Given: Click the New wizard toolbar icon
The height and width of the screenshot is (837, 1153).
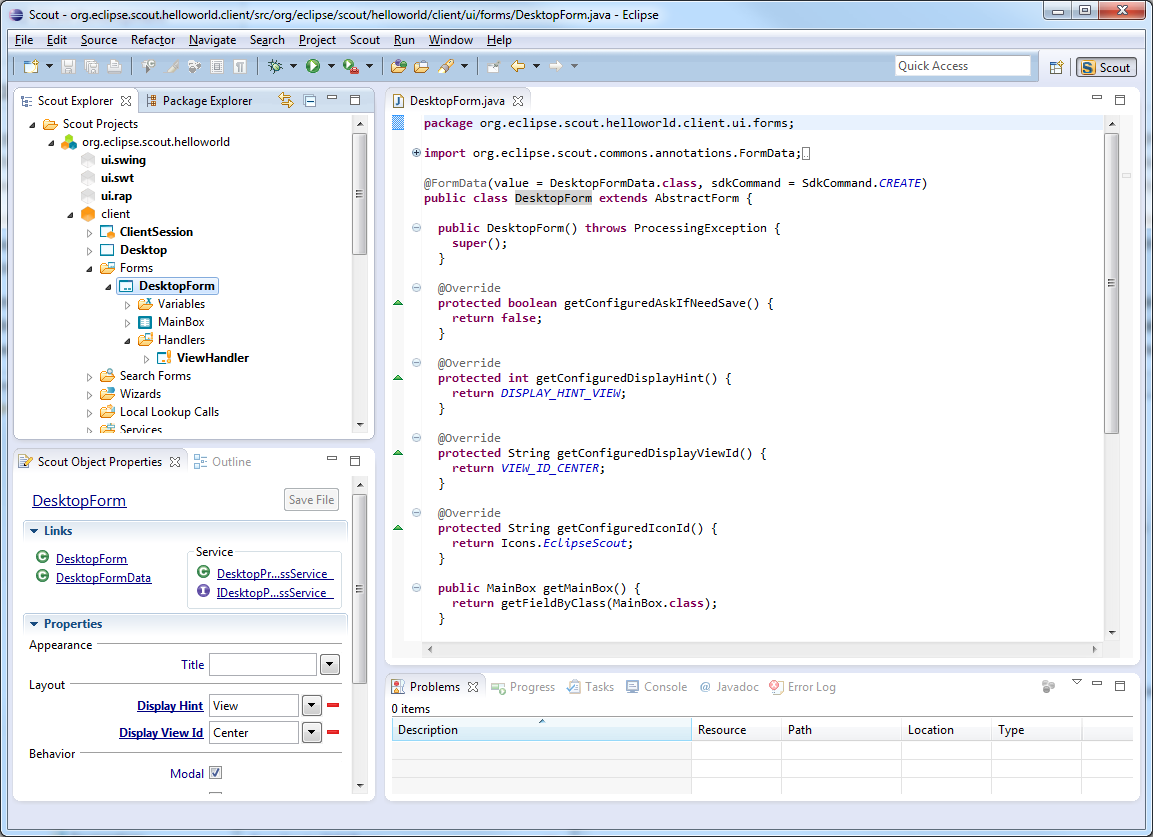Looking at the screenshot, I should coord(31,66).
